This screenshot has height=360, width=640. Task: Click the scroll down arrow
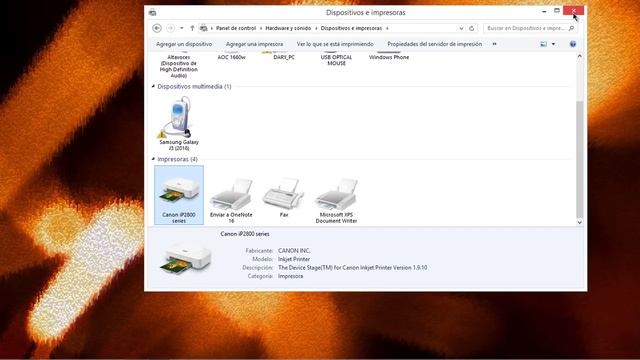(x=579, y=222)
